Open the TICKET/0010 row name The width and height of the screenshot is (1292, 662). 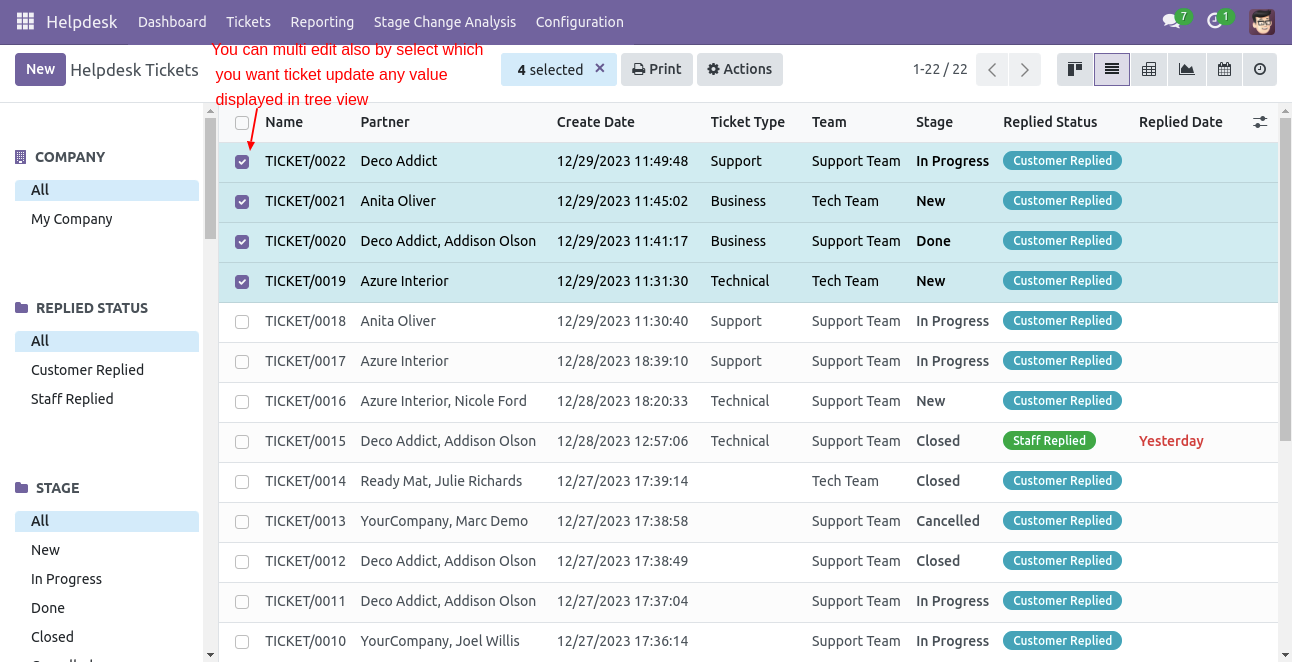pos(305,641)
